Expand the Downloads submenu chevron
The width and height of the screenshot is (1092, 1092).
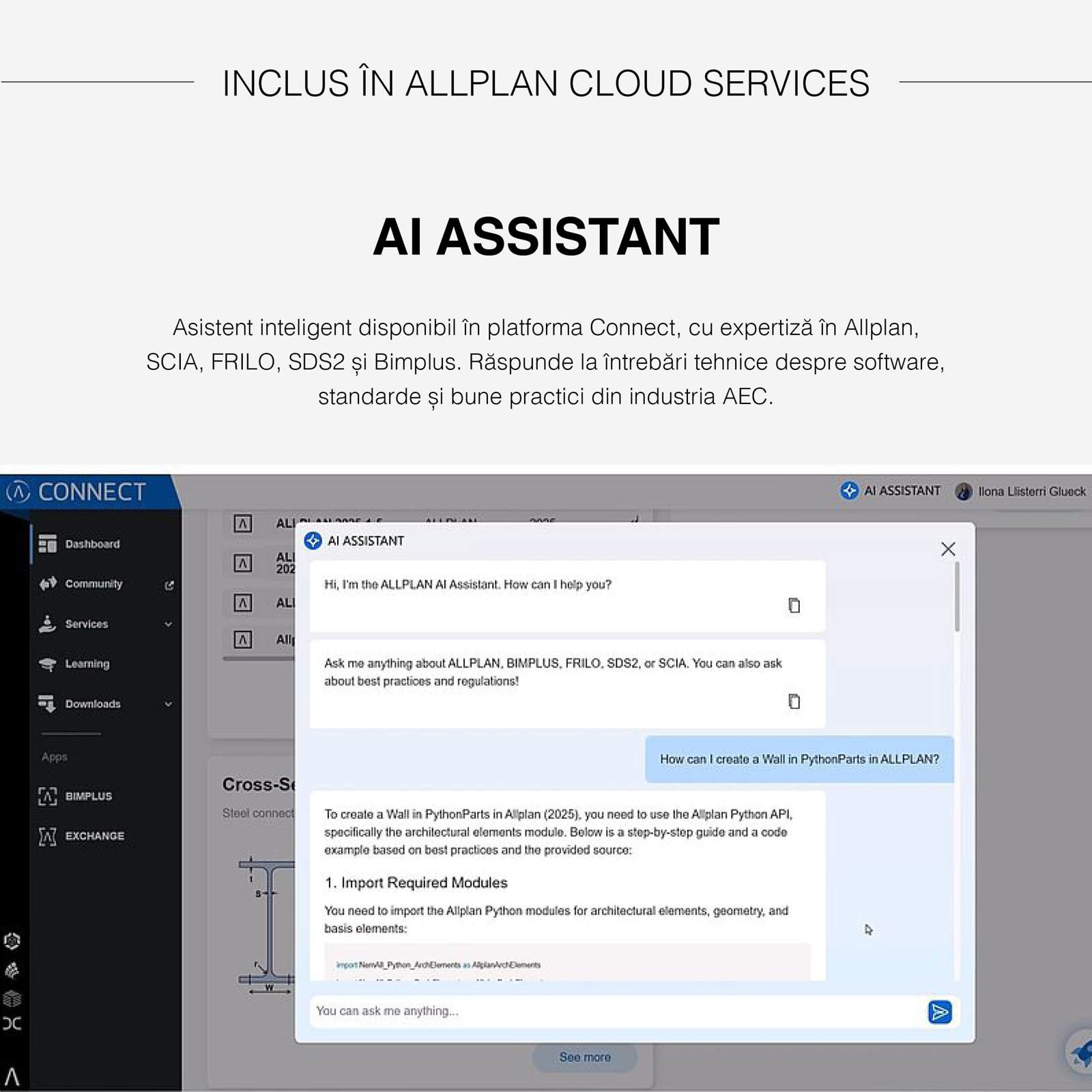tap(168, 704)
